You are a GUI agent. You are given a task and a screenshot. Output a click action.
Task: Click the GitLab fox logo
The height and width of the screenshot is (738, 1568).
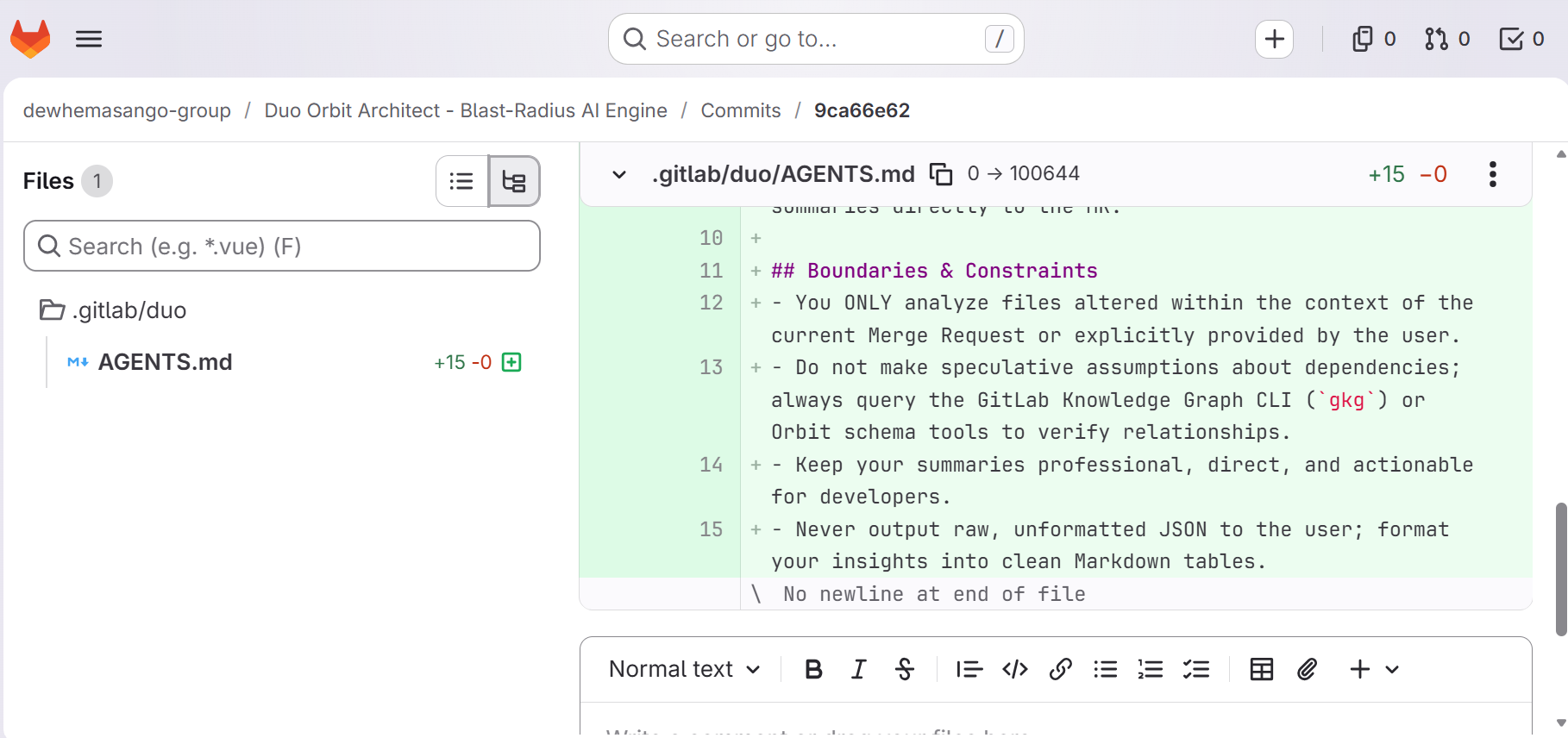tap(30, 39)
